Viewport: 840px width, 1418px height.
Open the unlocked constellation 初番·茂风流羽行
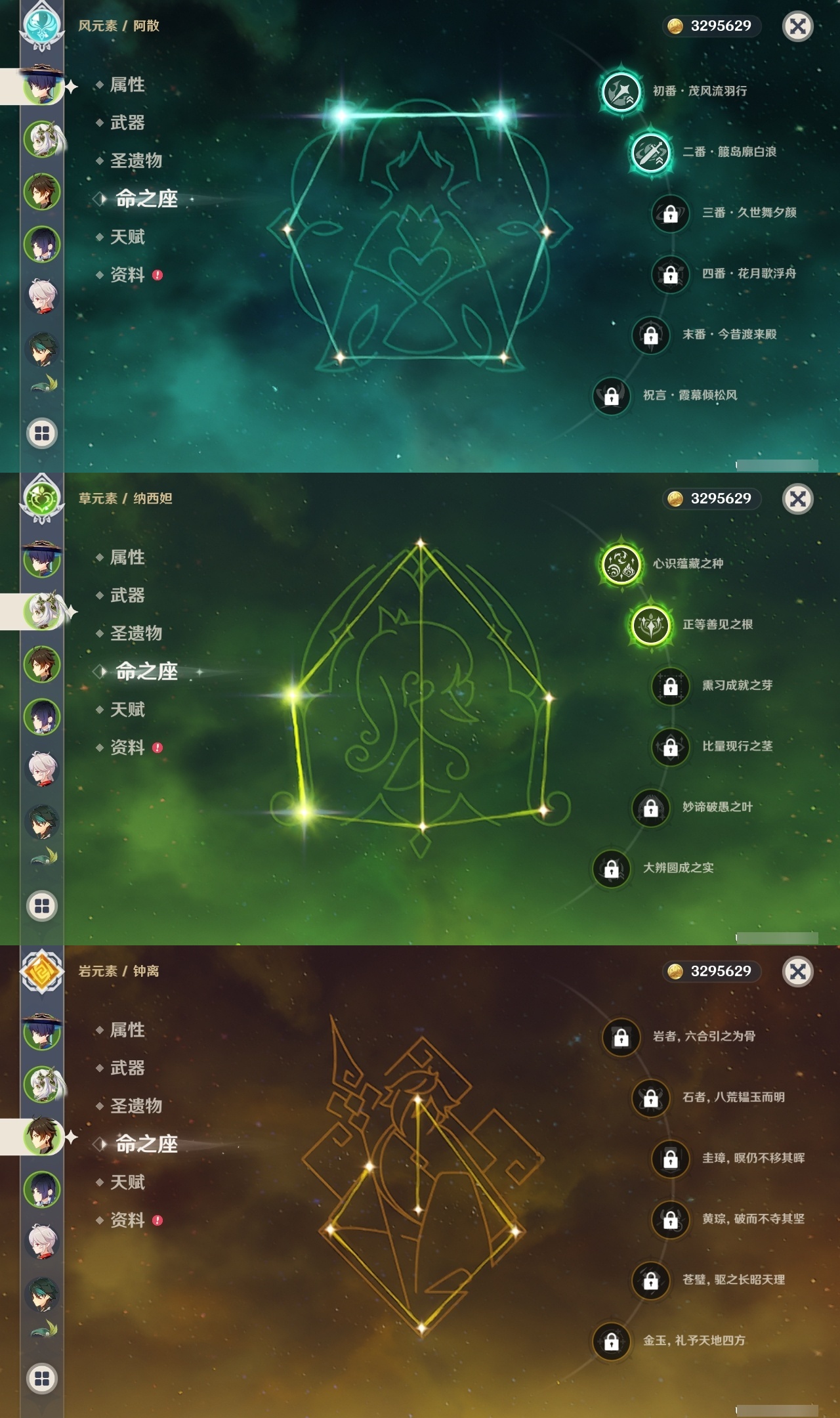click(621, 91)
